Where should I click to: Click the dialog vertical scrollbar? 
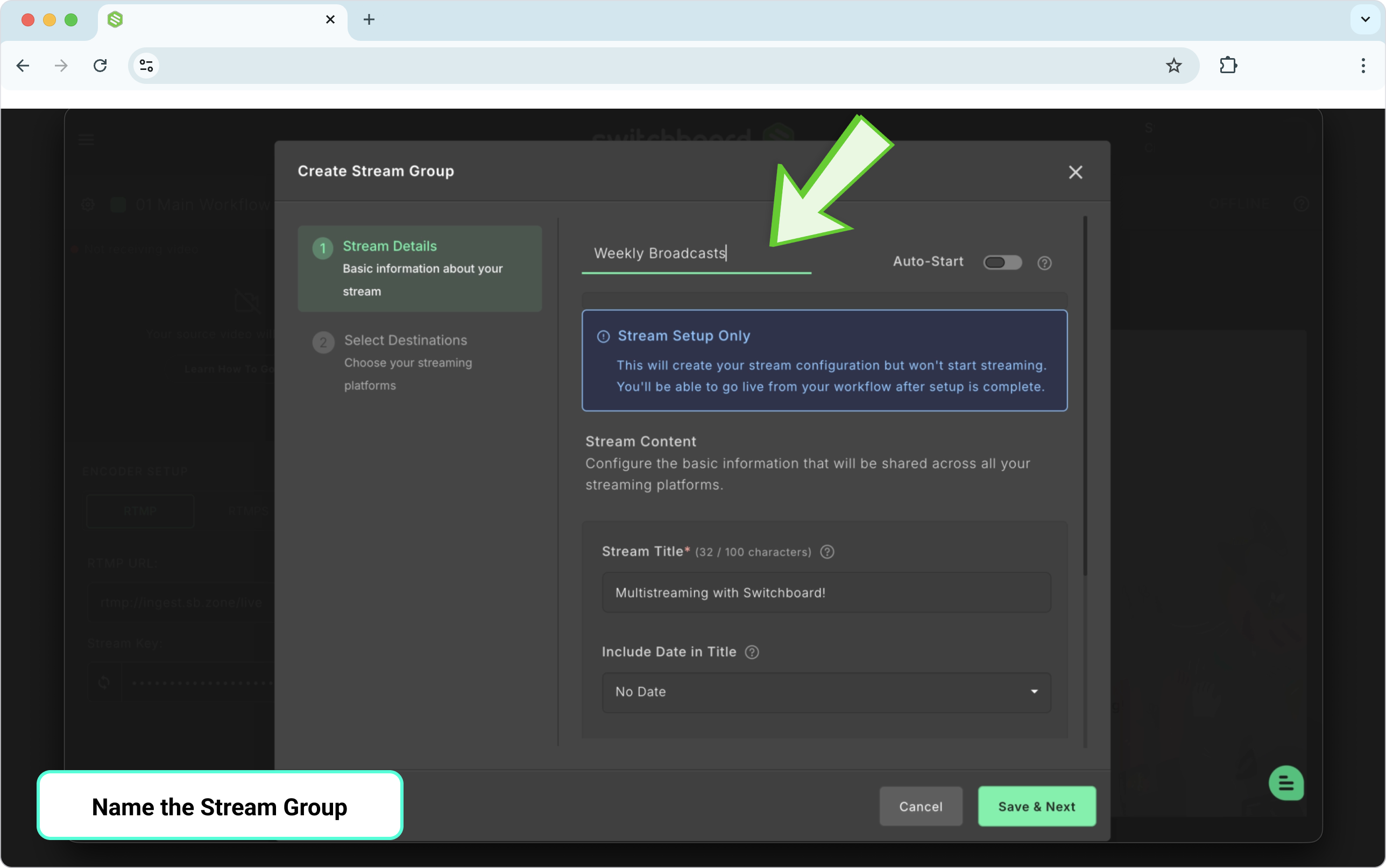coord(1085,396)
